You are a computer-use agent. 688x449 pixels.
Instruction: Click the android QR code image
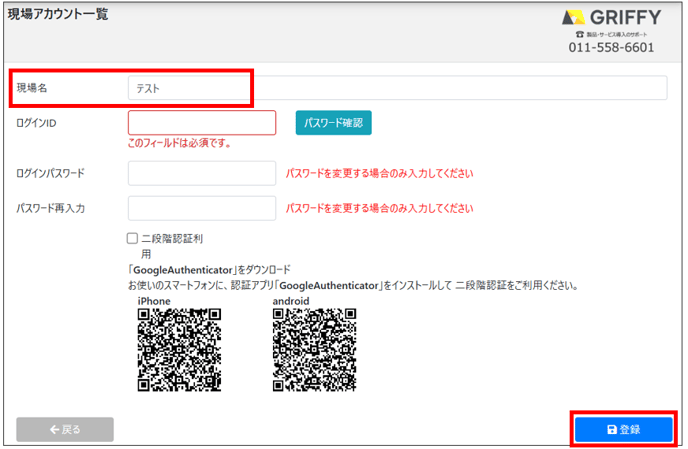click(x=314, y=349)
